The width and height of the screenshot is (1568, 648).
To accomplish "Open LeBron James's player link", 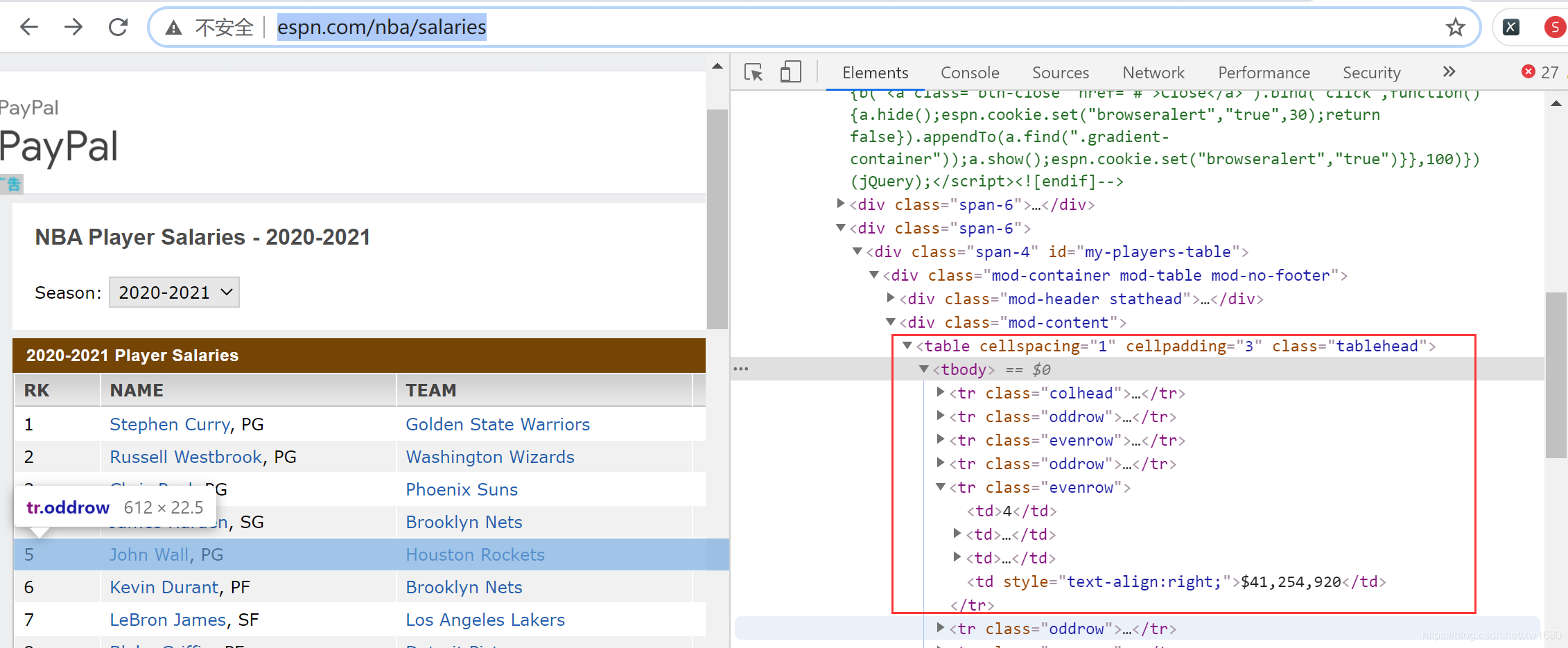I will click(x=168, y=620).
